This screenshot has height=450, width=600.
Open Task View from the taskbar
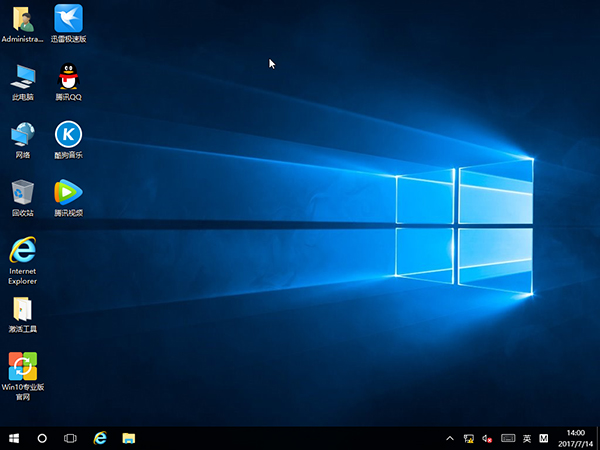(x=71, y=438)
